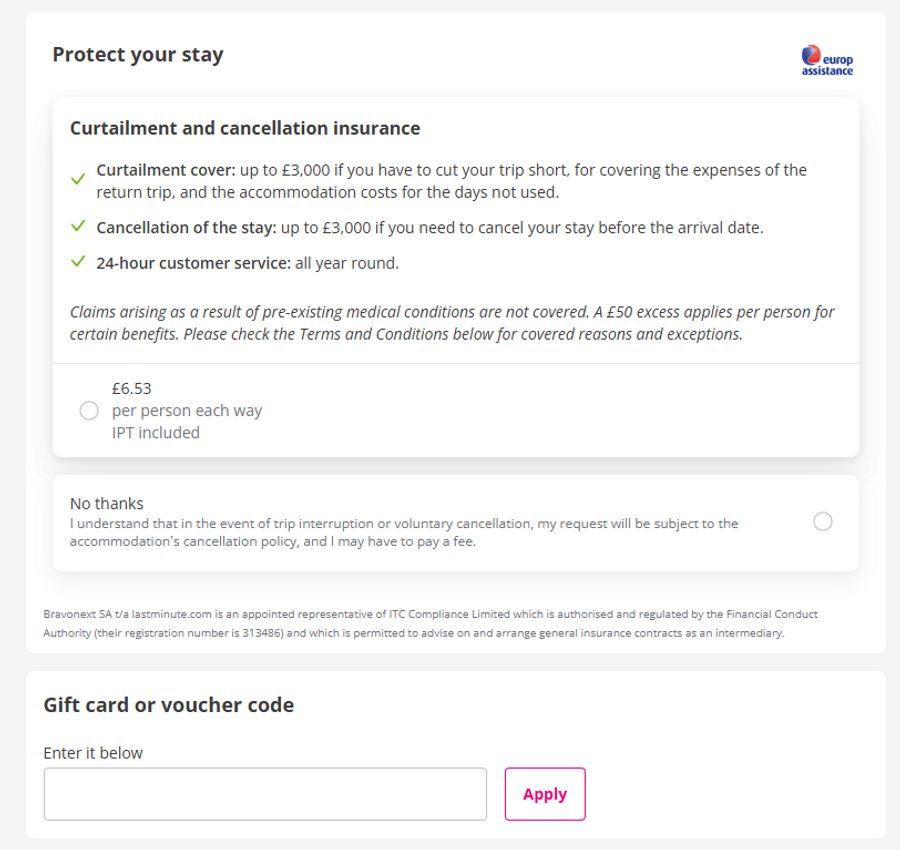Click the Bravonext SA regulatory footnote text

coord(430,623)
